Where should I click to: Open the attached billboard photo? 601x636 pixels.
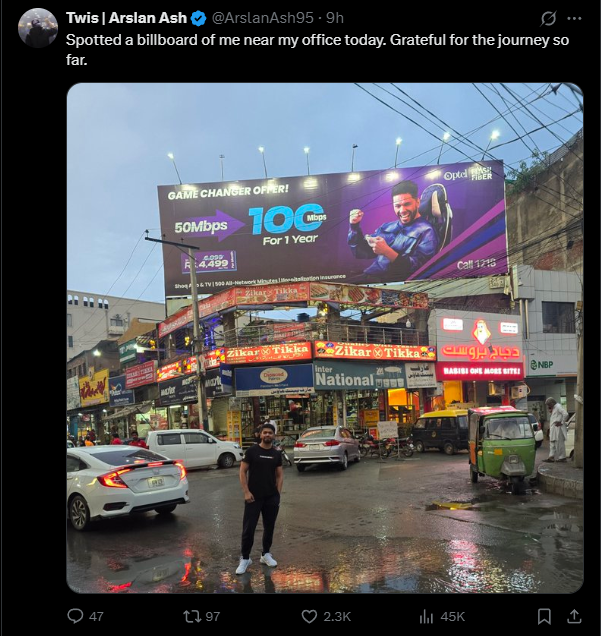tap(325, 338)
